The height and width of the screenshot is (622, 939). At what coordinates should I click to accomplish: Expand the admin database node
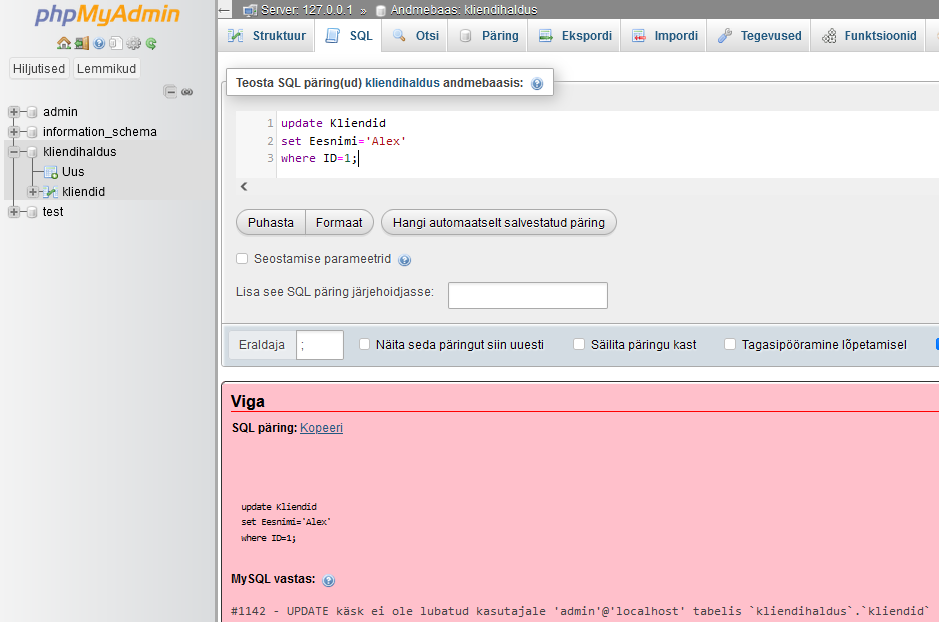pyautogui.click(x=14, y=112)
